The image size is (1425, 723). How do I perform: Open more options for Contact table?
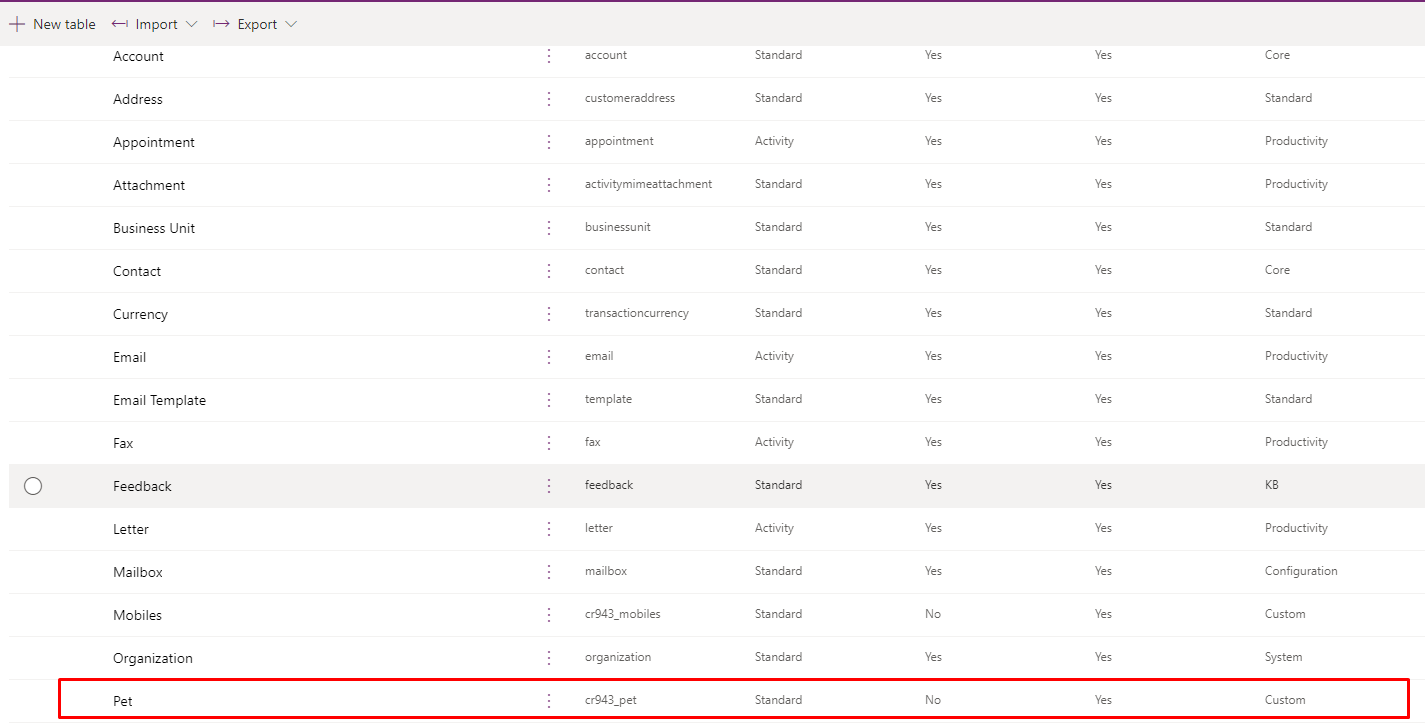pyautogui.click(x=549, y=271)
